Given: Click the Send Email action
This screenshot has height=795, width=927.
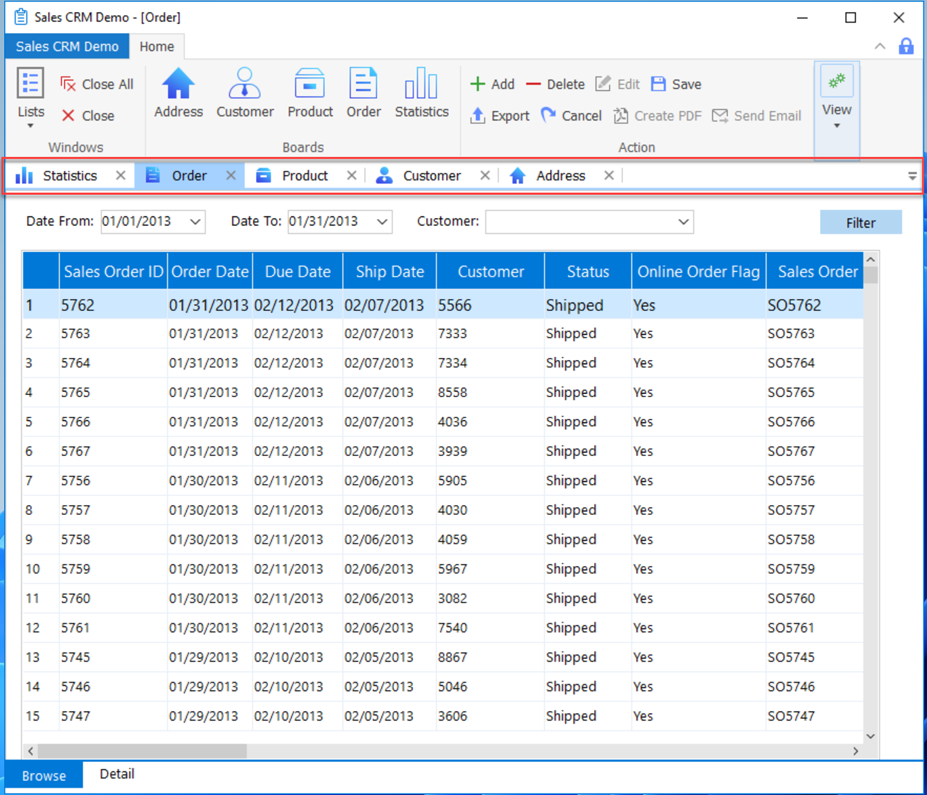Looking at the screenshot, I should point(756,115).
